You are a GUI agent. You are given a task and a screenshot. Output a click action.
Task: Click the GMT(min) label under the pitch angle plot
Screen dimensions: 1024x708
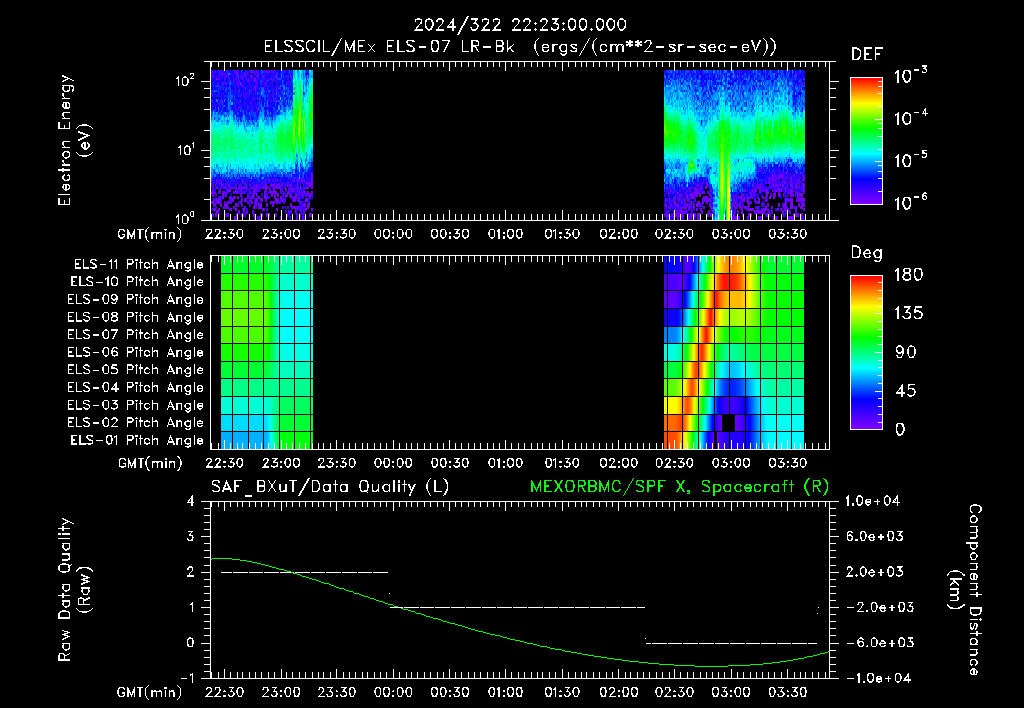coord(150,463)
